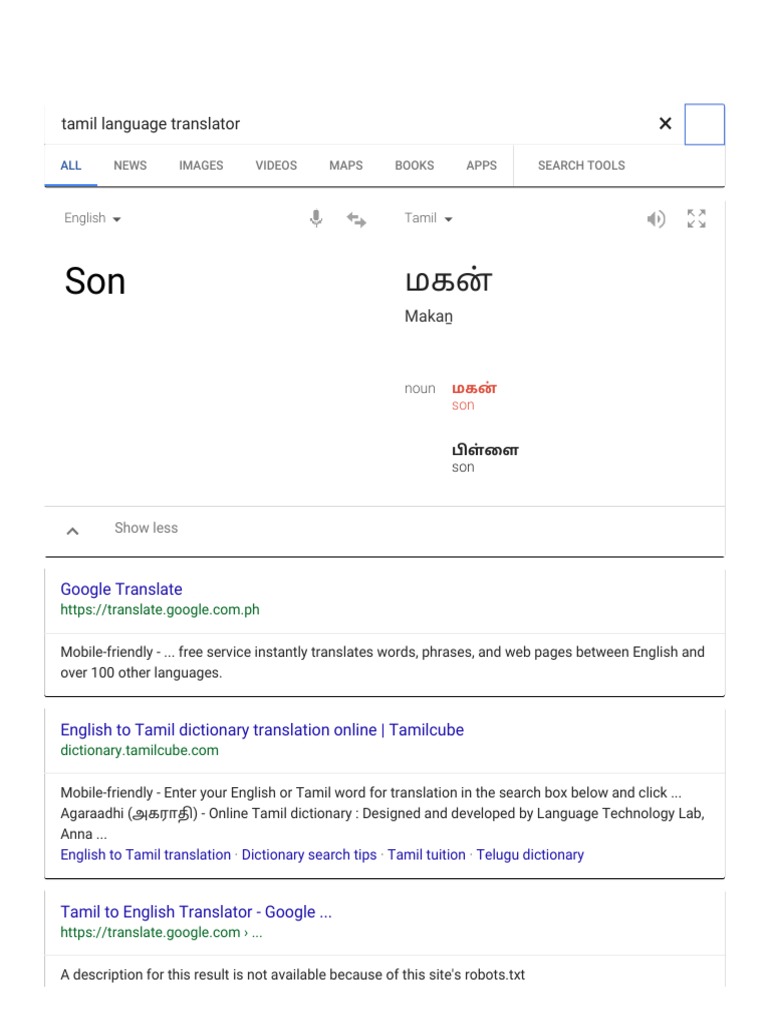Viewport: 768px width, 1024px height.
Task: Open the fullscreen translator with the expand icon
Action: click(697, 219)
